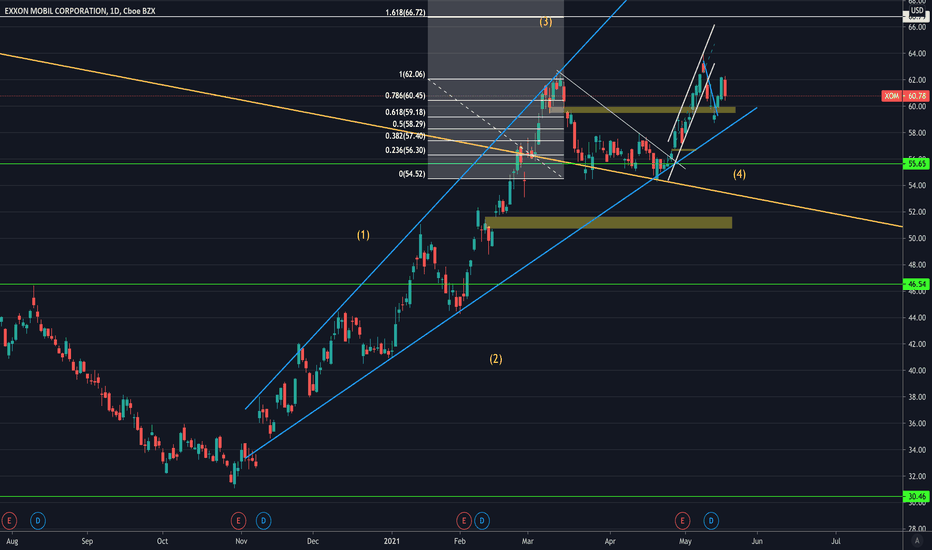Select the green 30.46 price level label

pyautogui.click(x=915, y=496)
